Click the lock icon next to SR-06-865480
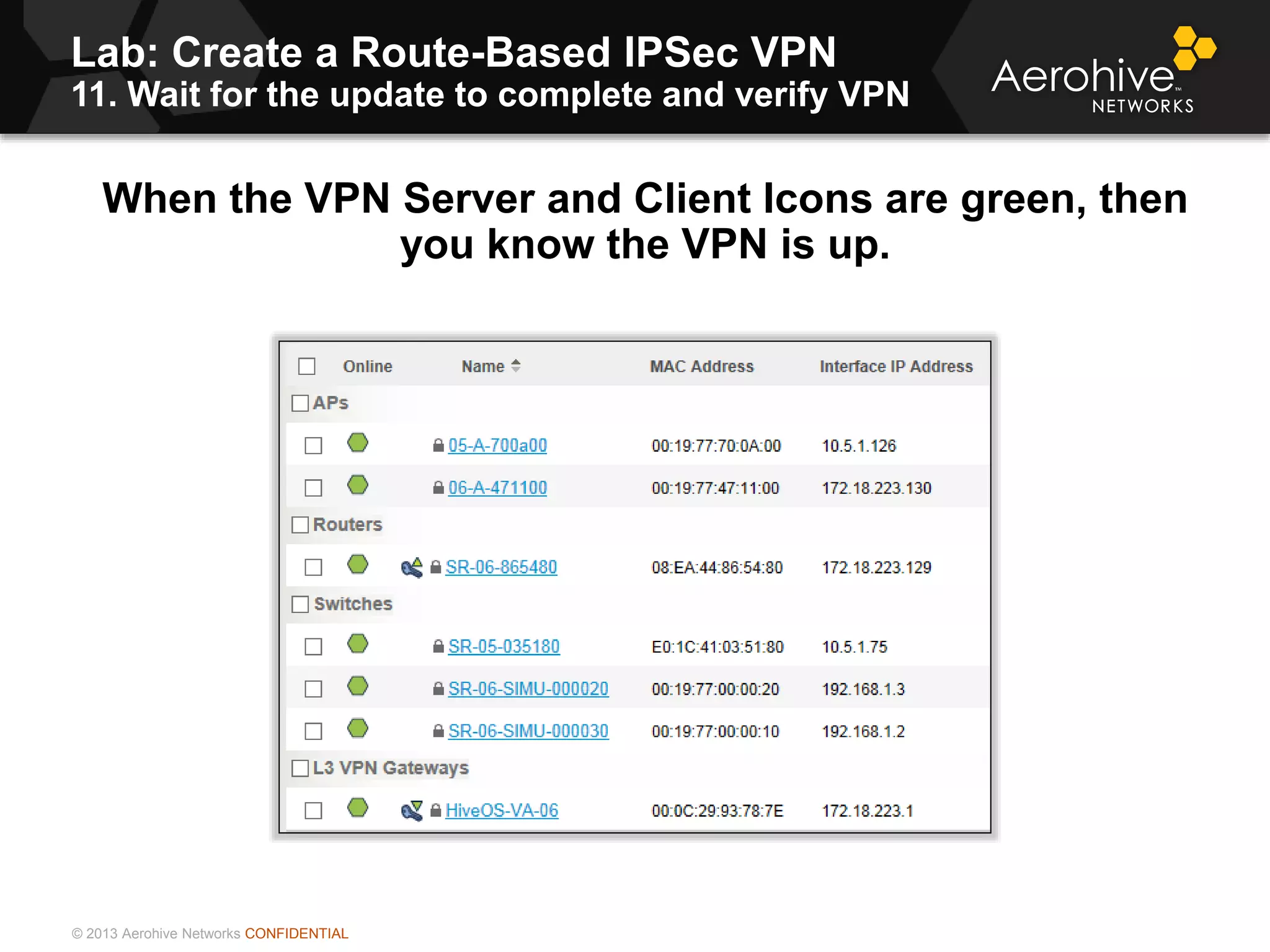1270x952 pixels. click(436, 567)
